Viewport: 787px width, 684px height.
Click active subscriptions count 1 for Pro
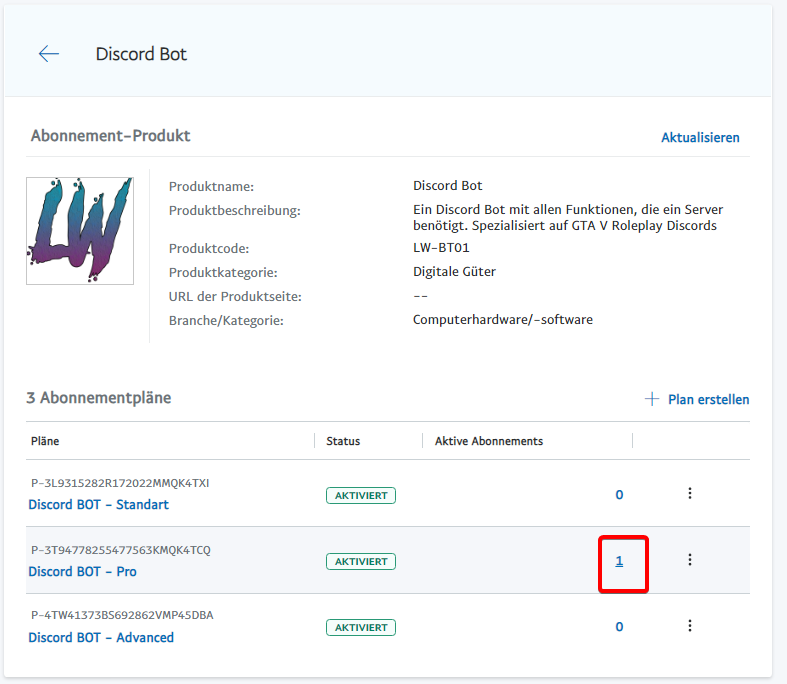(619, 561)
